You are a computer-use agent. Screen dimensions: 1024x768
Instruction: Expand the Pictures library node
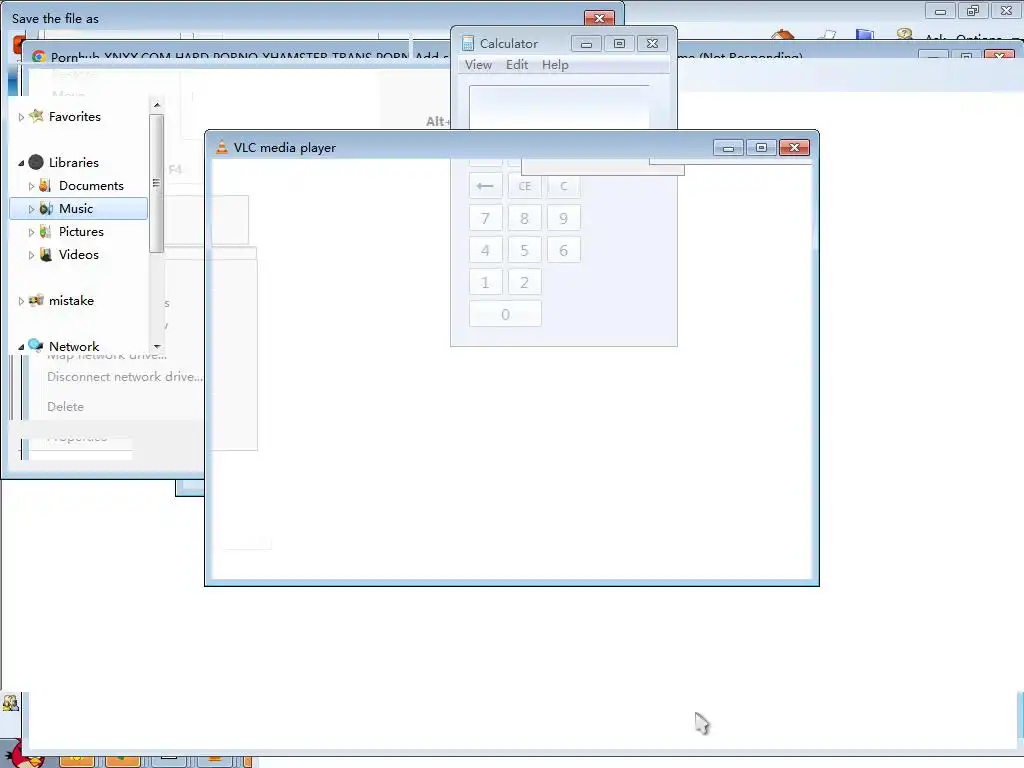31,232
